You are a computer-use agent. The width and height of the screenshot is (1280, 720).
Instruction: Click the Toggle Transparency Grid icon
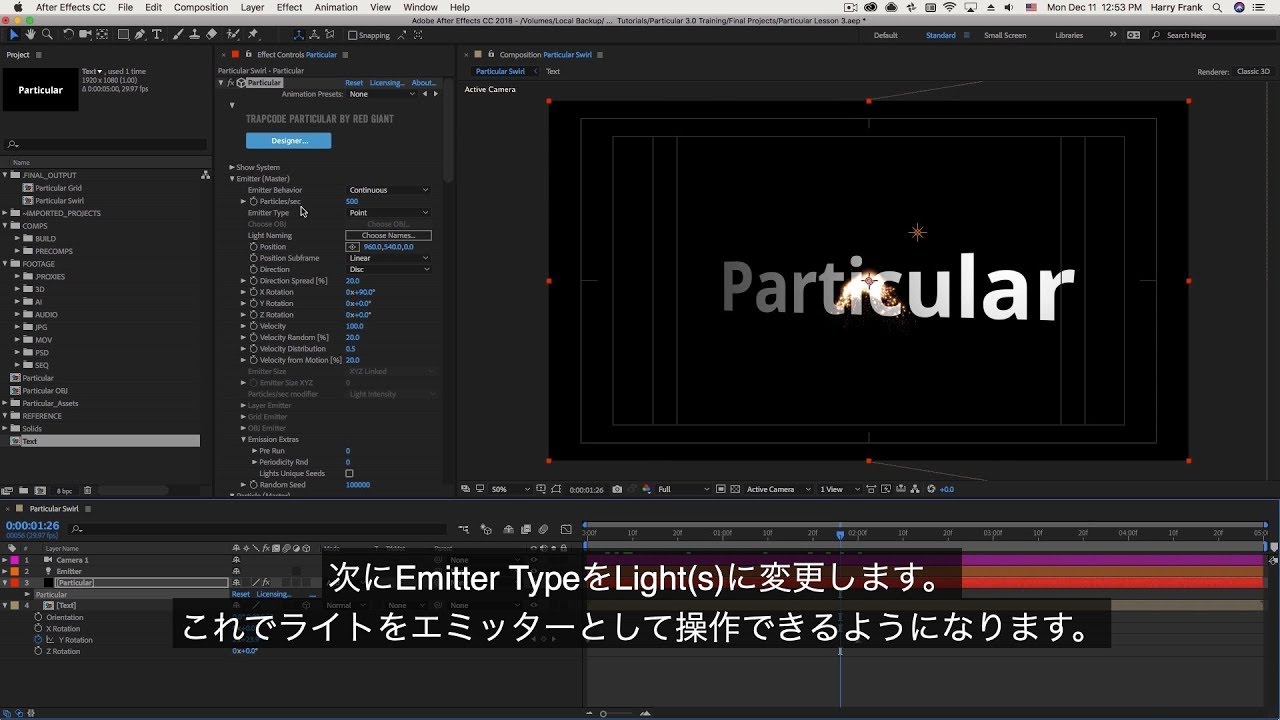(734, 489)
